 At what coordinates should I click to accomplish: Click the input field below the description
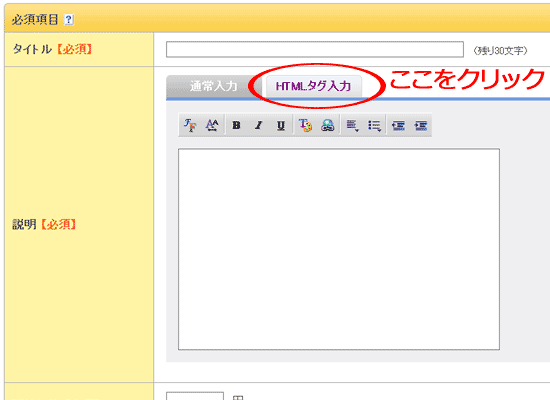[x=195, y=396]
